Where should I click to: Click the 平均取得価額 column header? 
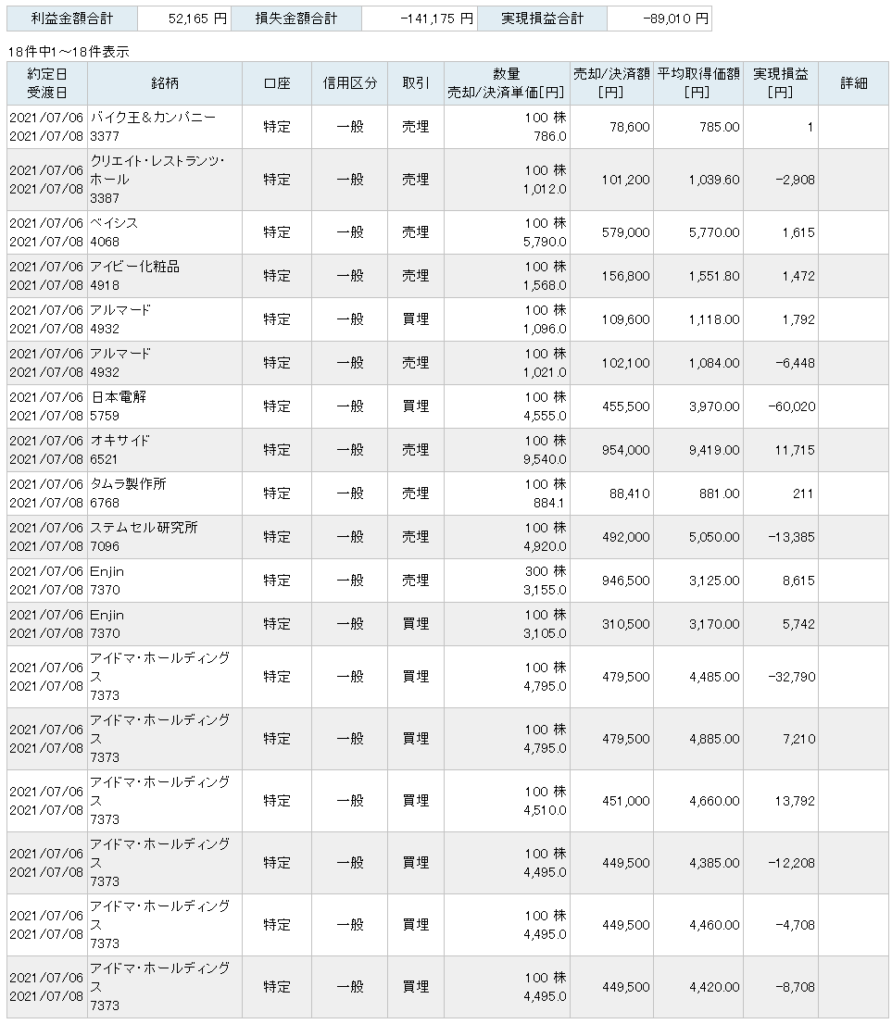point(698,84)
